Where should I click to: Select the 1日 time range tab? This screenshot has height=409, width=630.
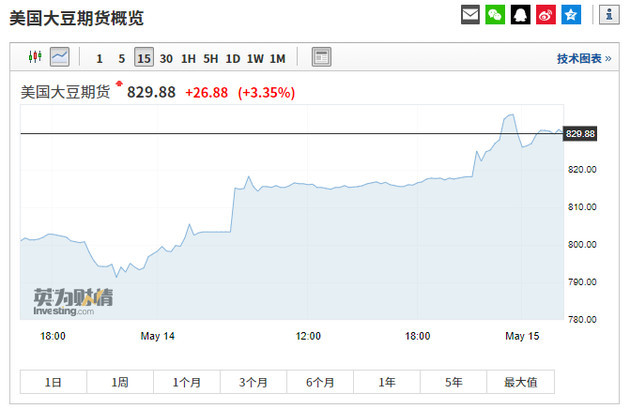[x=53, y=382]
